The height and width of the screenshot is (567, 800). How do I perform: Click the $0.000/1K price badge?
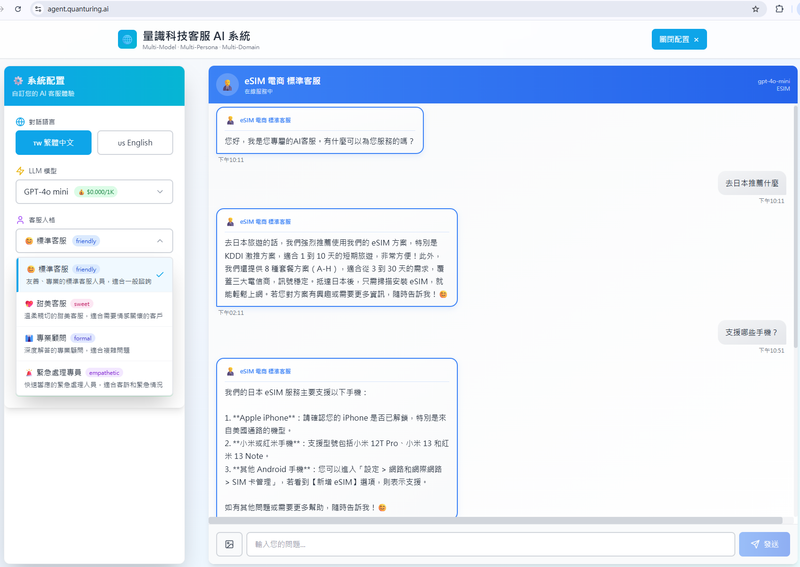point(96,192)
